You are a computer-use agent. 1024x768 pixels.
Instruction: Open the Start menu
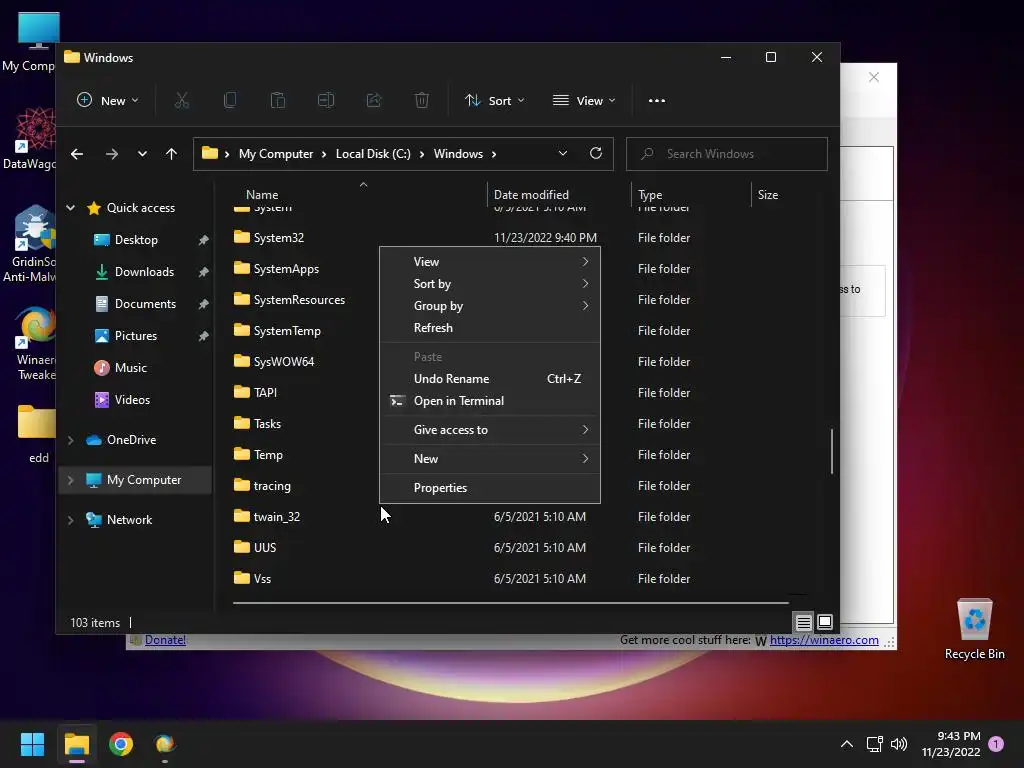pyautogui.click(x=33, y=744)
